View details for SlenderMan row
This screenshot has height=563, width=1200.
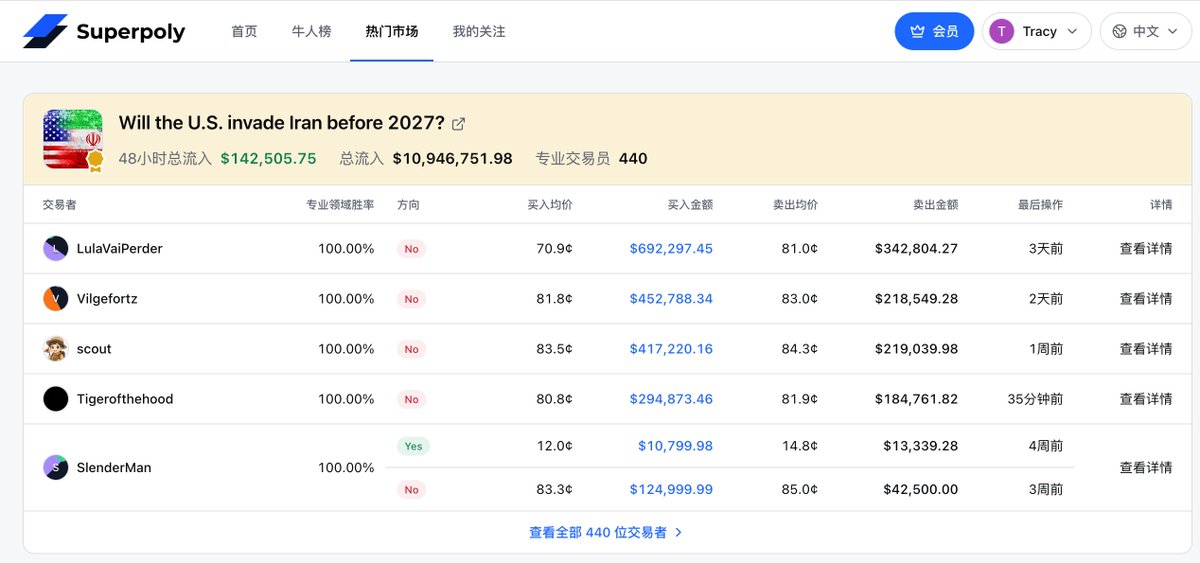(1146, 467)
